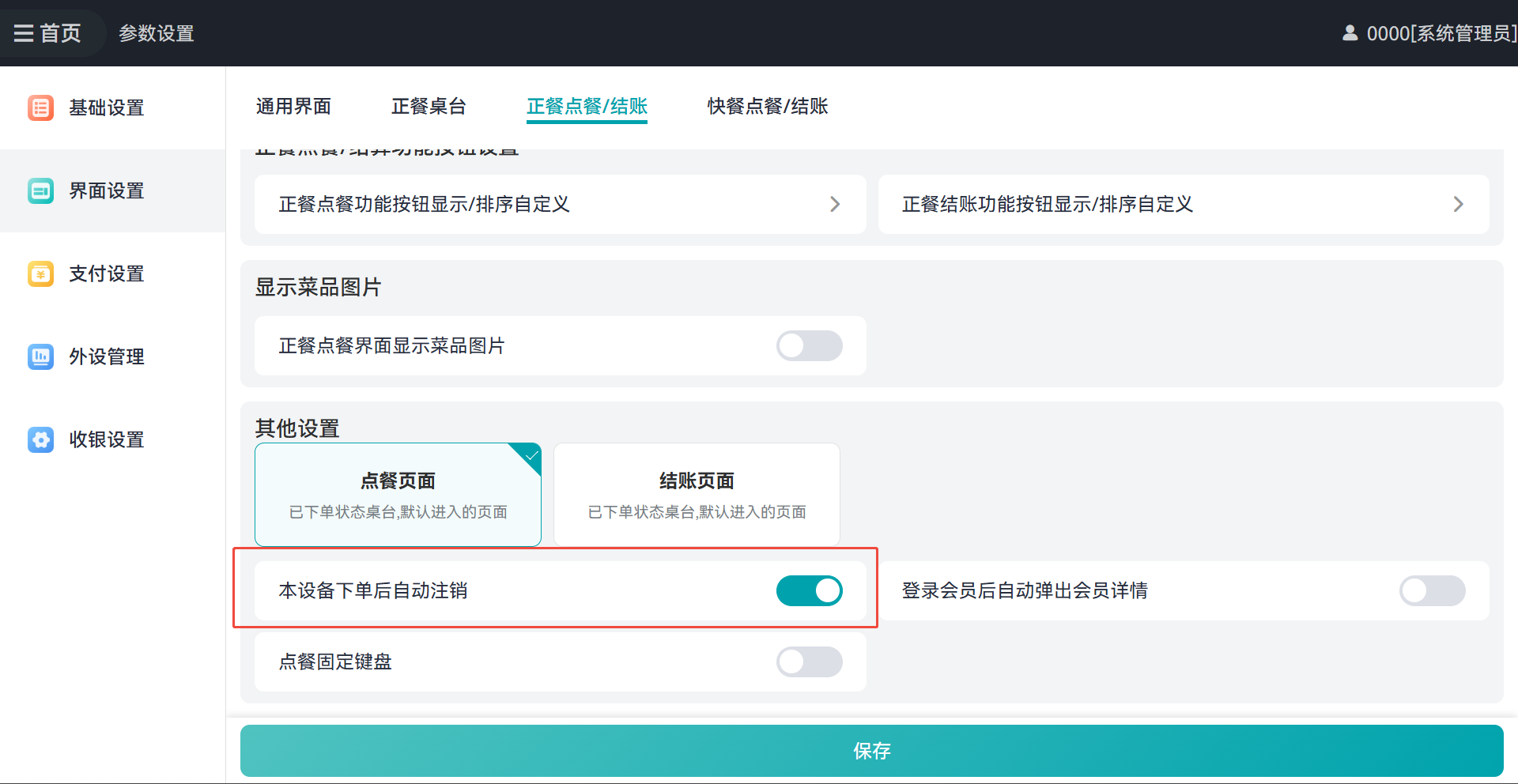This screenshot has width=1518, height=784.
Task: Click the 收银设置 gear icon
Action: point(40,439)
